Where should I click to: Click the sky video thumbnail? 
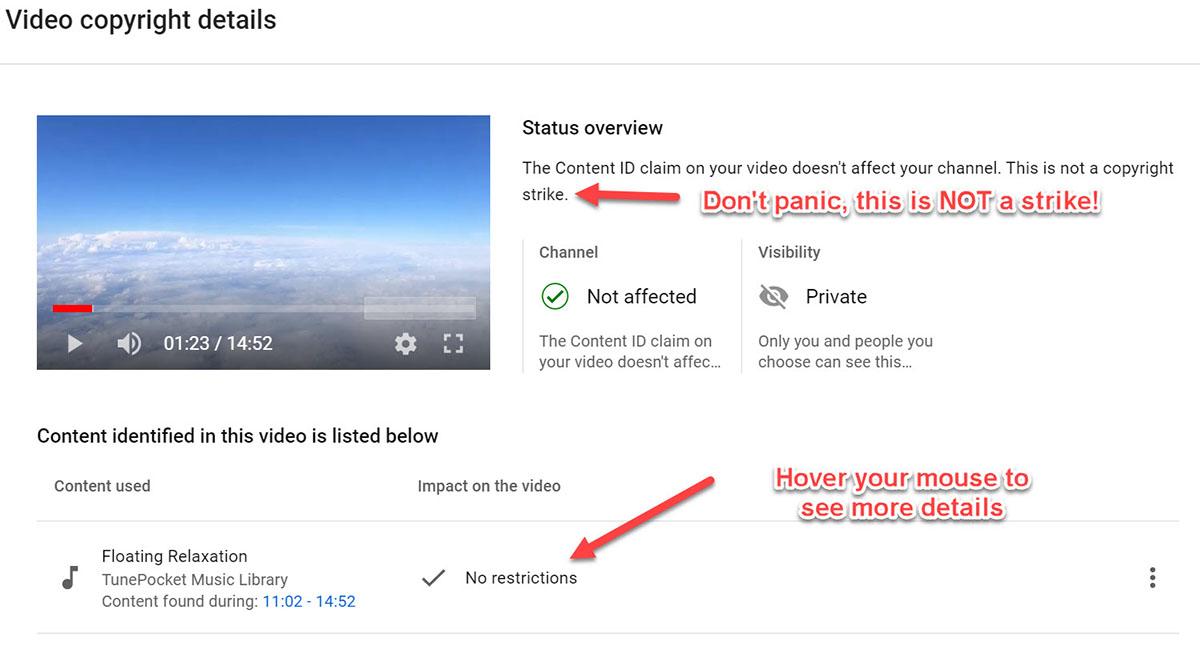[x=263, y=210]
